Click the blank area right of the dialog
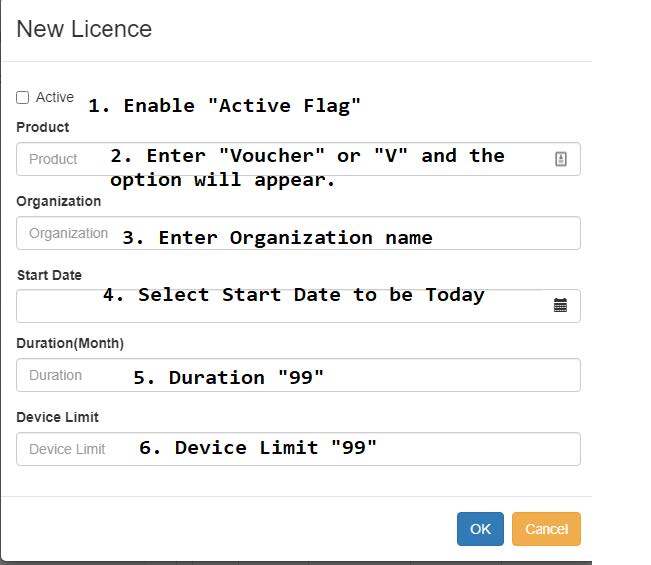 tap(621, 282)
